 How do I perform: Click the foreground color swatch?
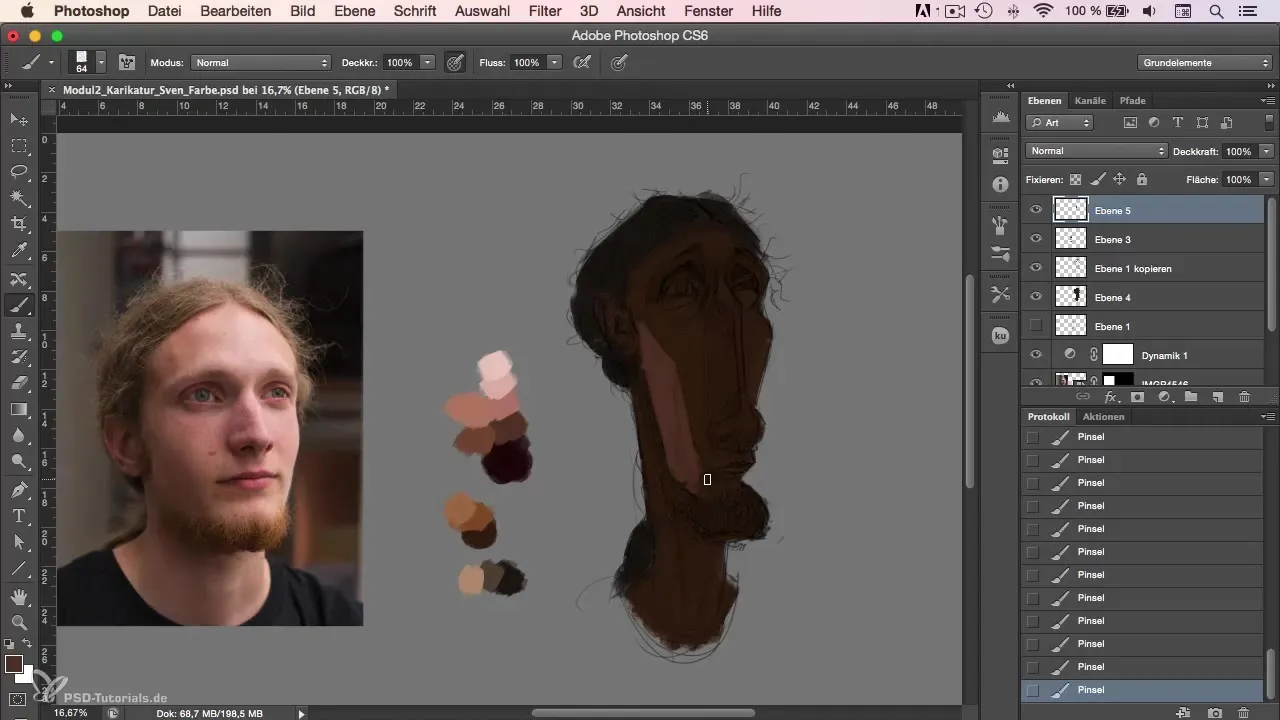13,664
